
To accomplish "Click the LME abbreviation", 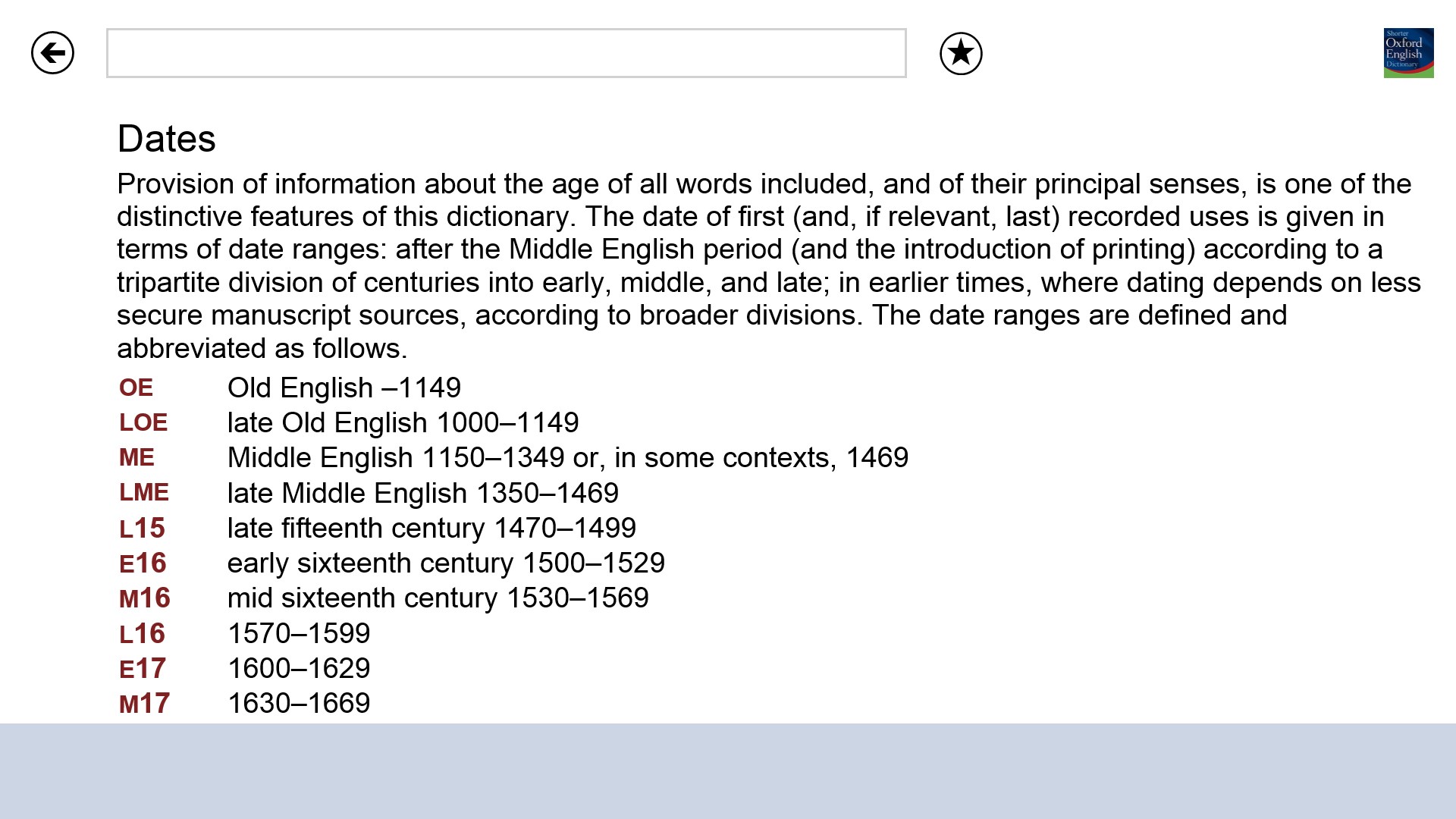I will pyautogui.click(x=144, y=493).
